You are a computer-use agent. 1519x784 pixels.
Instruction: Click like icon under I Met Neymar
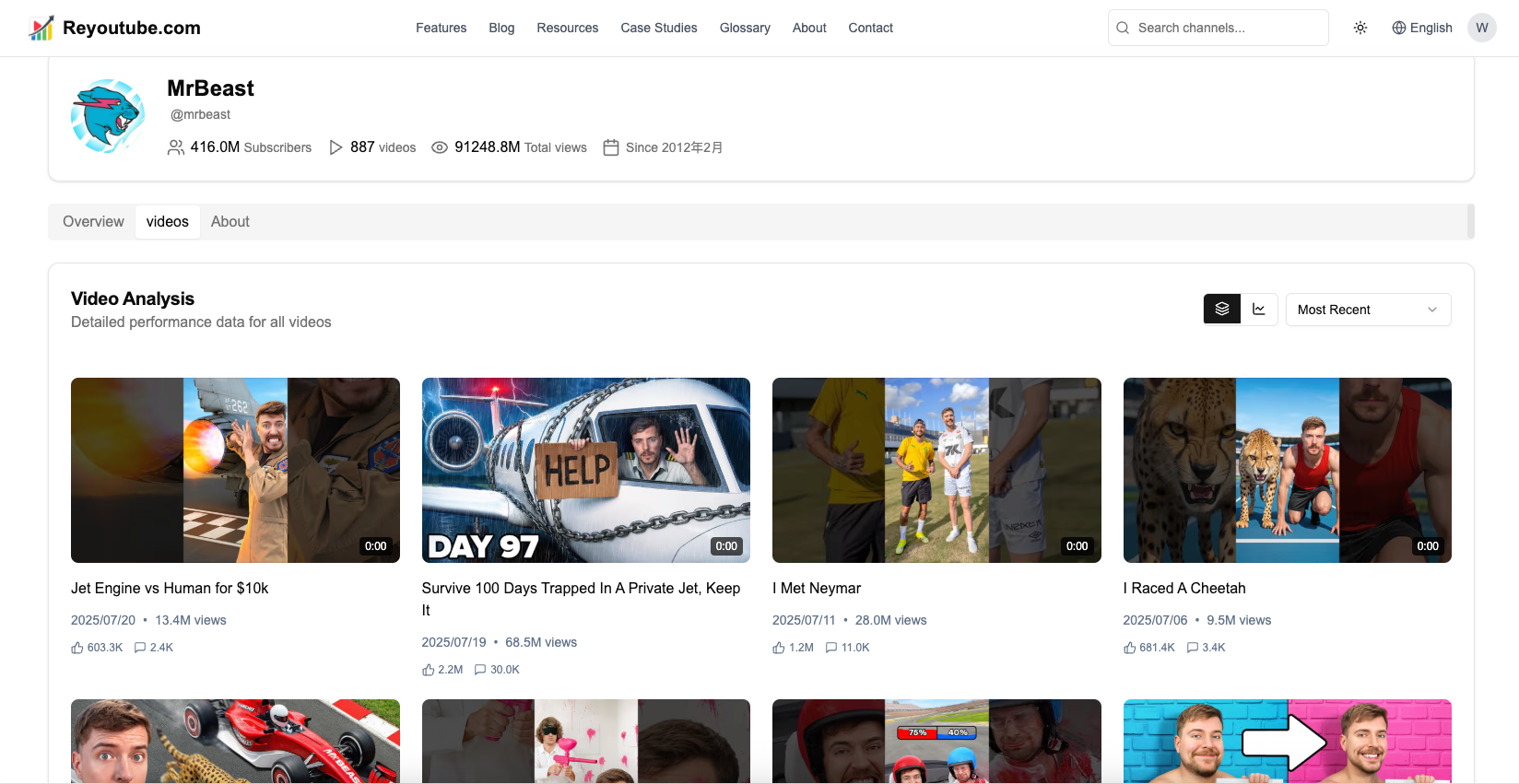click(x=779, y=648)
